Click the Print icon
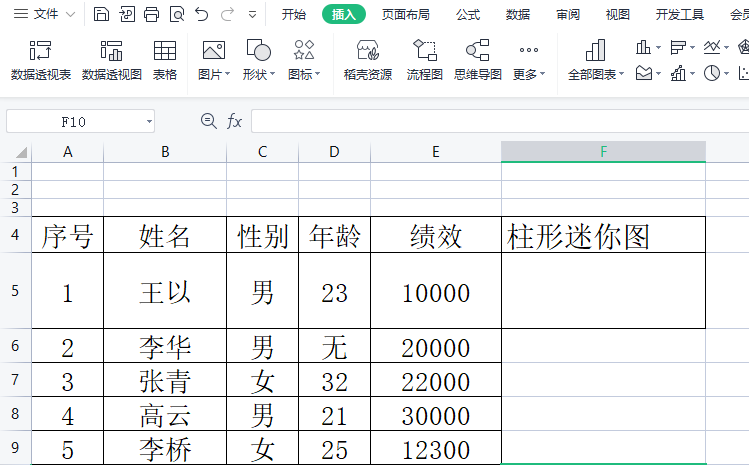Image resolution: width=749 pixels, height=465 pixels. tap(151, 15)
